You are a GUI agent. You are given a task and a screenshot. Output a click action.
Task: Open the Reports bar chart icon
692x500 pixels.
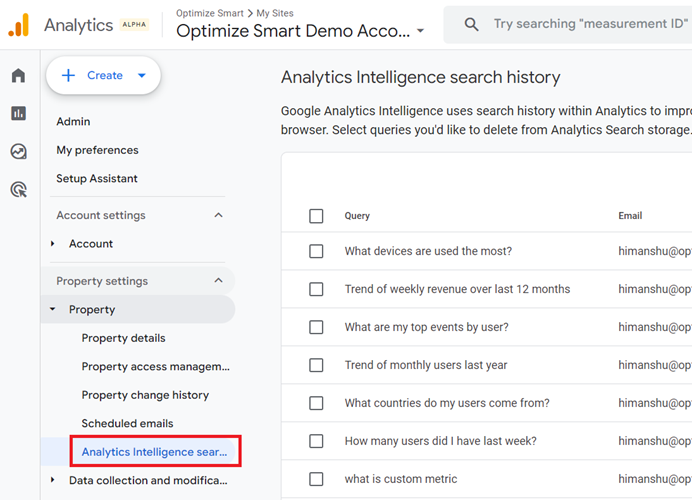coord(19,113)
